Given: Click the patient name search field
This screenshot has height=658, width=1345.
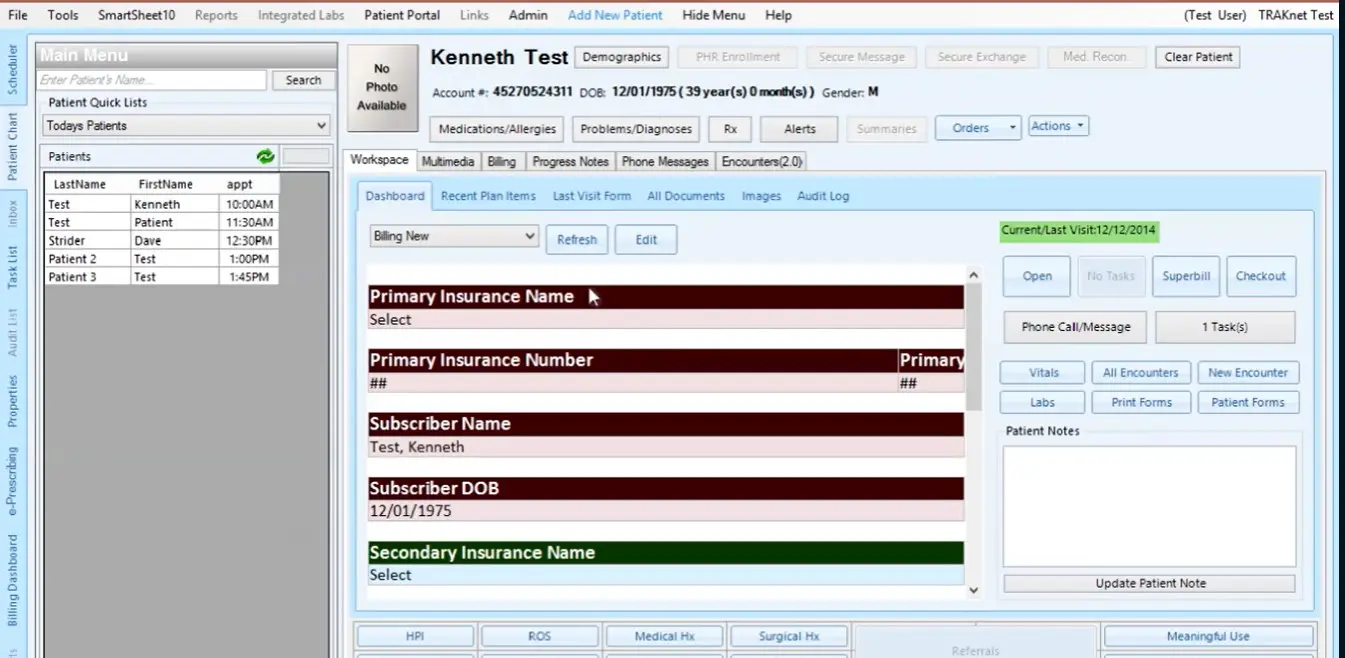Looking at the screenshot, I should click(x=150, y=79).
